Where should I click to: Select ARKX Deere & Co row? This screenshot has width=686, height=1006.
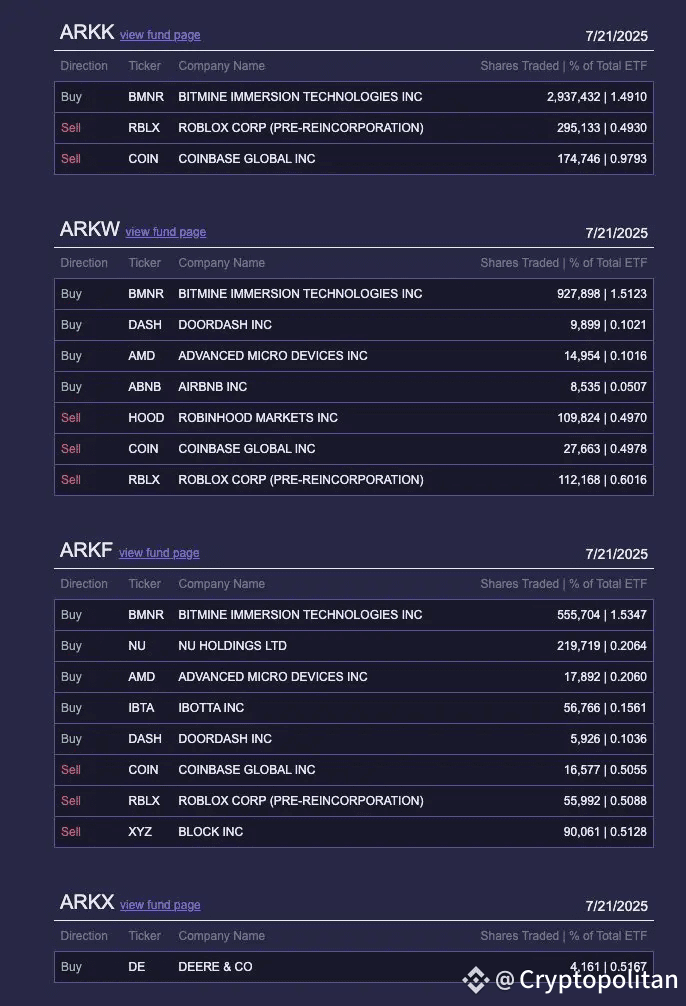354,967
